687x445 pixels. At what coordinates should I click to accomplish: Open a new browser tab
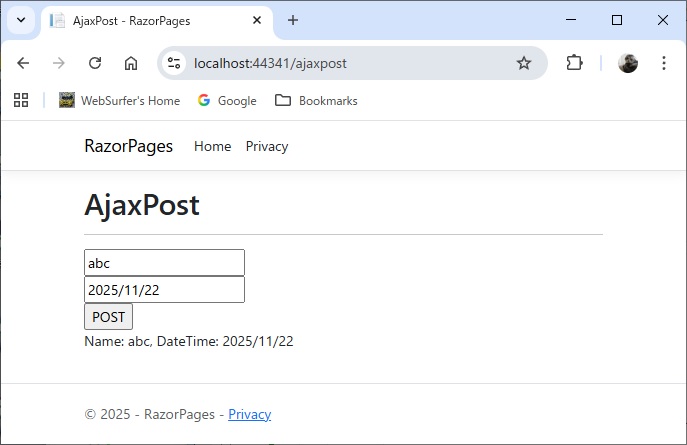[x=293, y=20]
